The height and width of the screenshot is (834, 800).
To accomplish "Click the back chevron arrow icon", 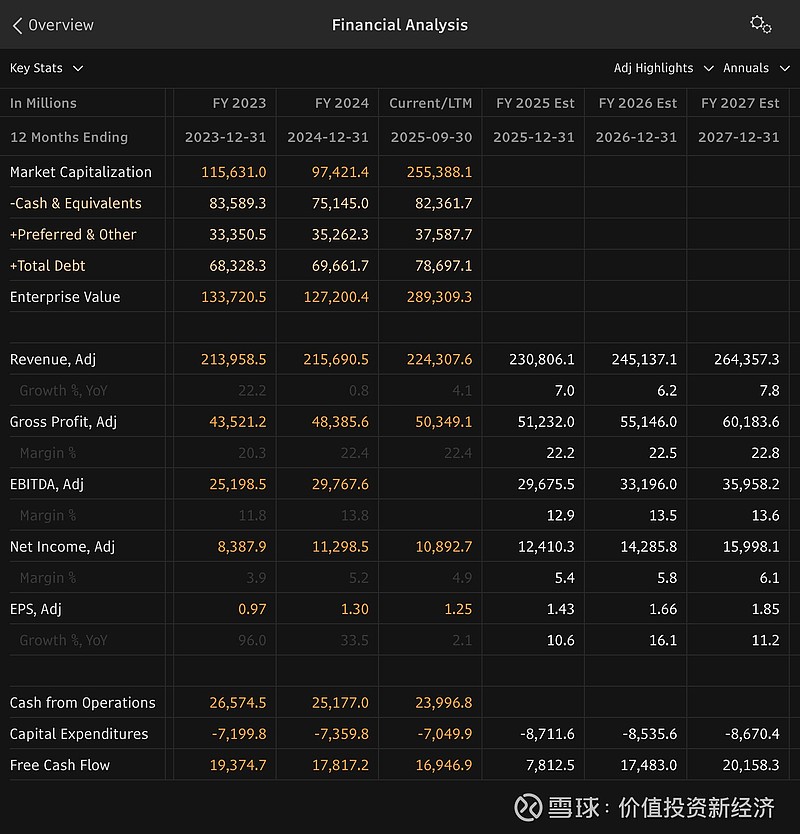I will (17, 25).
